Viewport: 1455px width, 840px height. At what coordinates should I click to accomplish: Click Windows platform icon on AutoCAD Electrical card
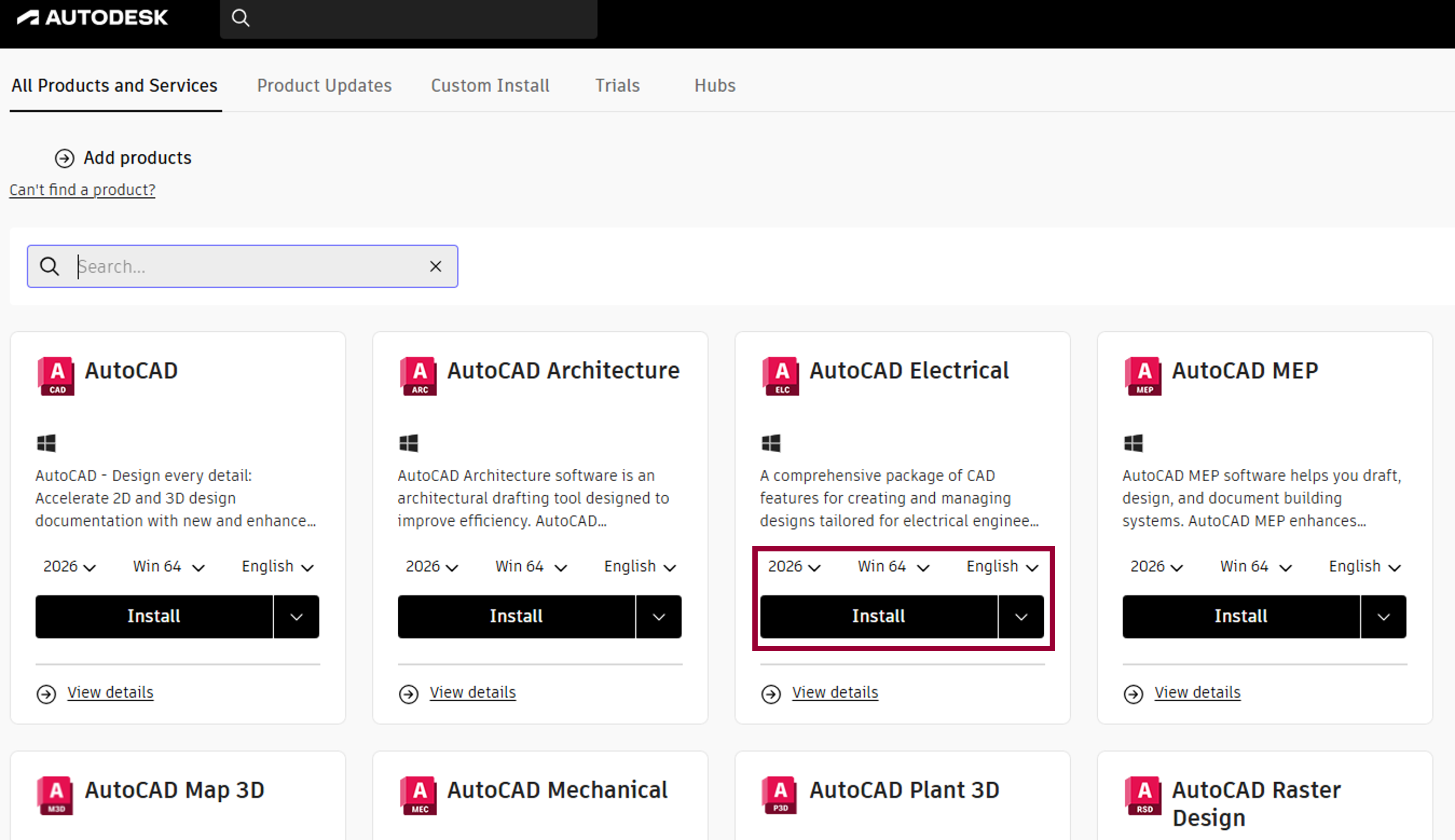point(771,443)
